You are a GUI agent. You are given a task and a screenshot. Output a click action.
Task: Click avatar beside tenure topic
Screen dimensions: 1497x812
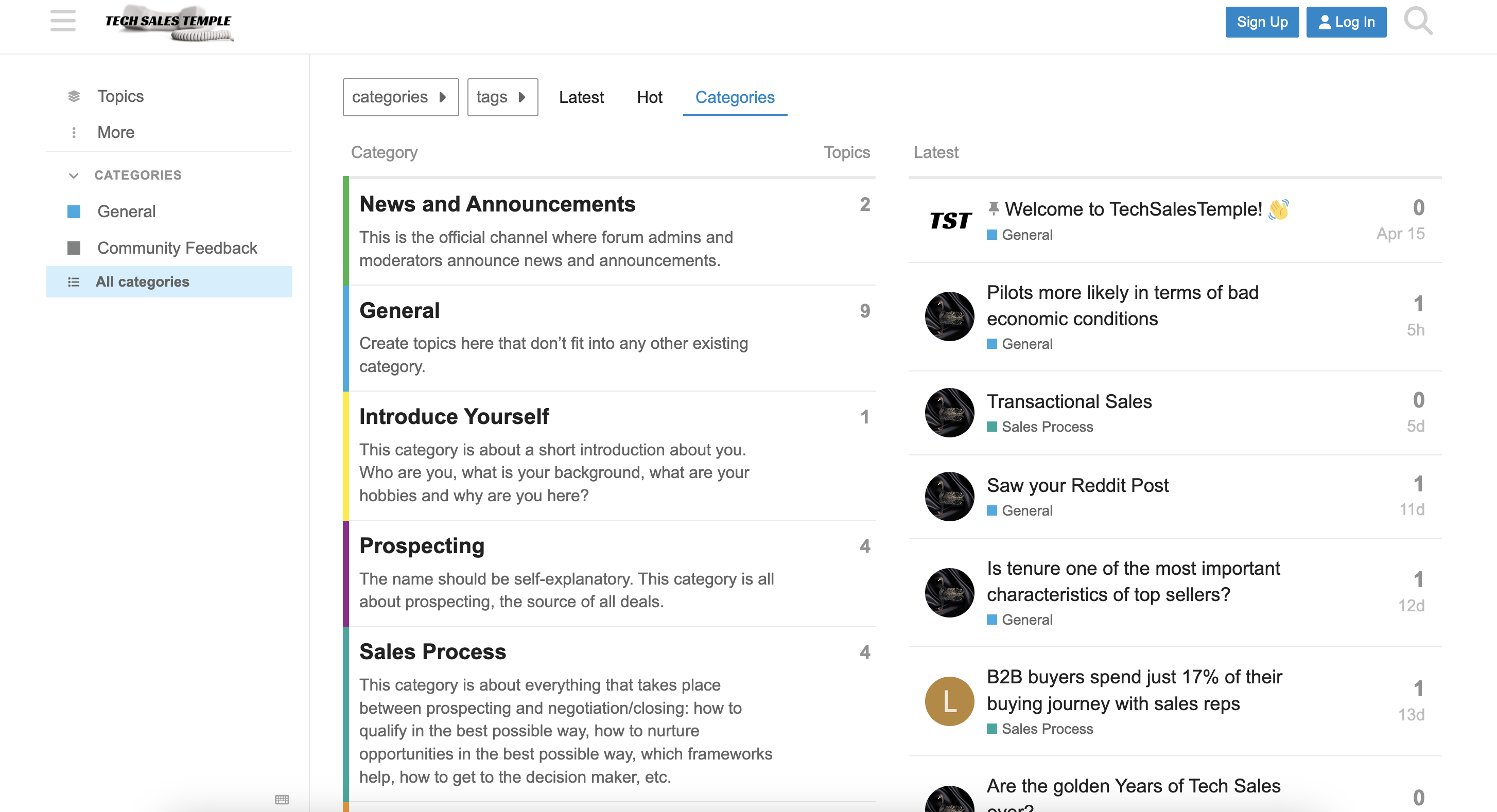(x=950, y=593)
